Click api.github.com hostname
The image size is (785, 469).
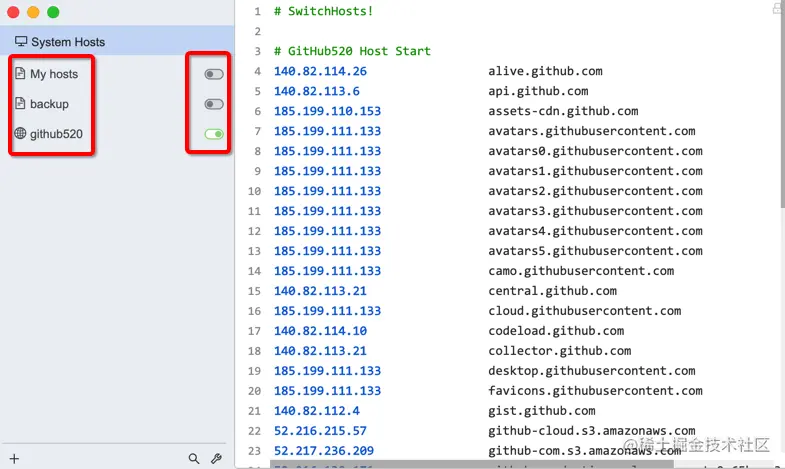[538, 91]
